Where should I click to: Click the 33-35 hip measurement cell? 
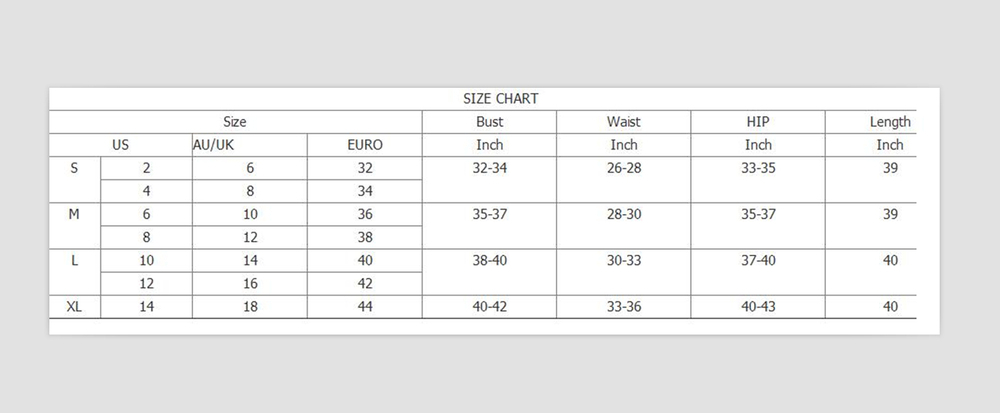[x=758, y=168]
